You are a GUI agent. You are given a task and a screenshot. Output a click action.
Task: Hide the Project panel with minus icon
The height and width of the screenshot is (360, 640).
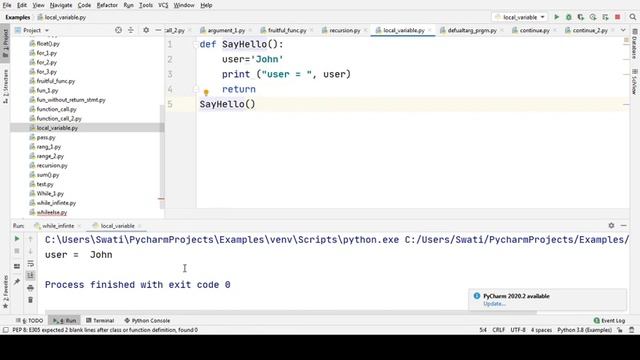pyautogui.click(x=158, y=30)
